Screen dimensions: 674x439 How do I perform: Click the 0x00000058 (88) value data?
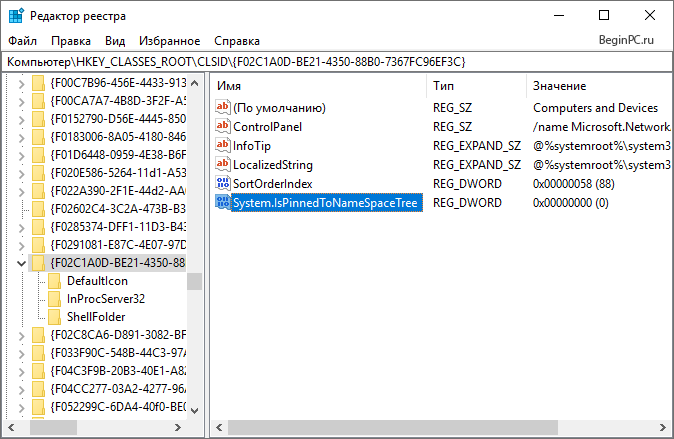tap(573, 184)
